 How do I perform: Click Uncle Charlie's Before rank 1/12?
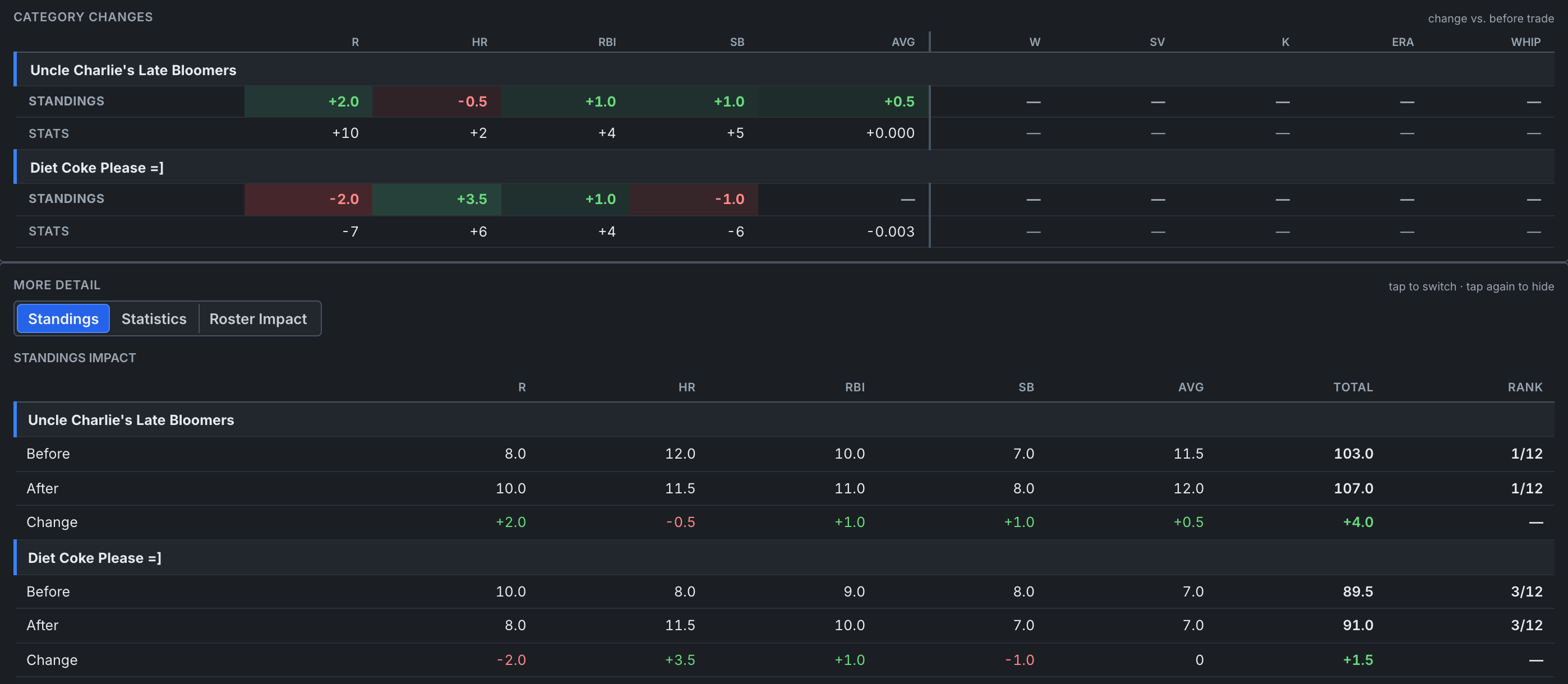pyautogui.click(x=1527, y=454)
